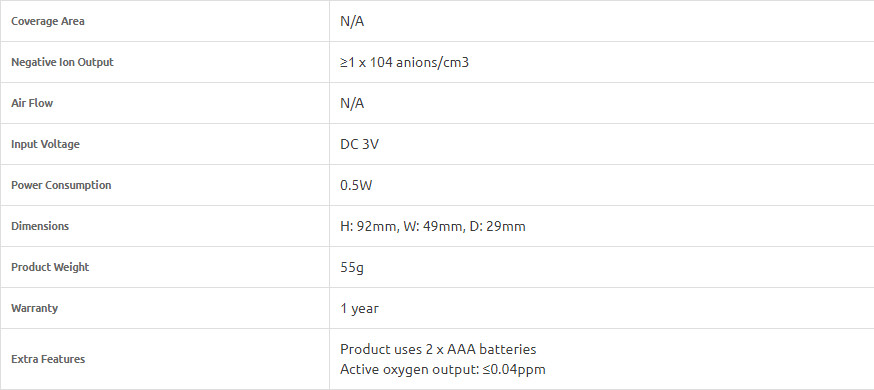Click the Power Consumption label

pyautogui.click(x=61, y=185)
